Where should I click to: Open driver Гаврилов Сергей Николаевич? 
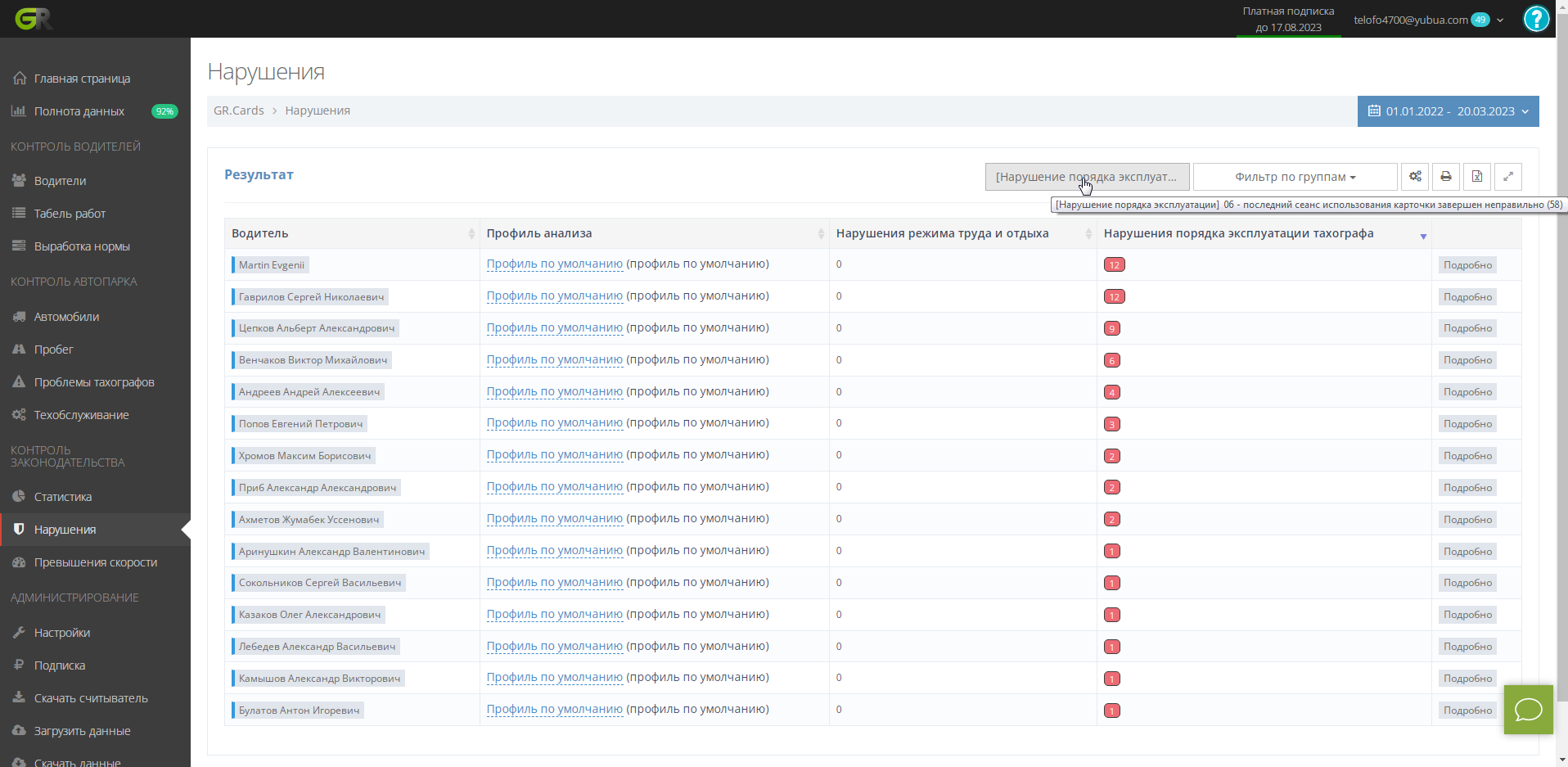(x=311, y=297)
